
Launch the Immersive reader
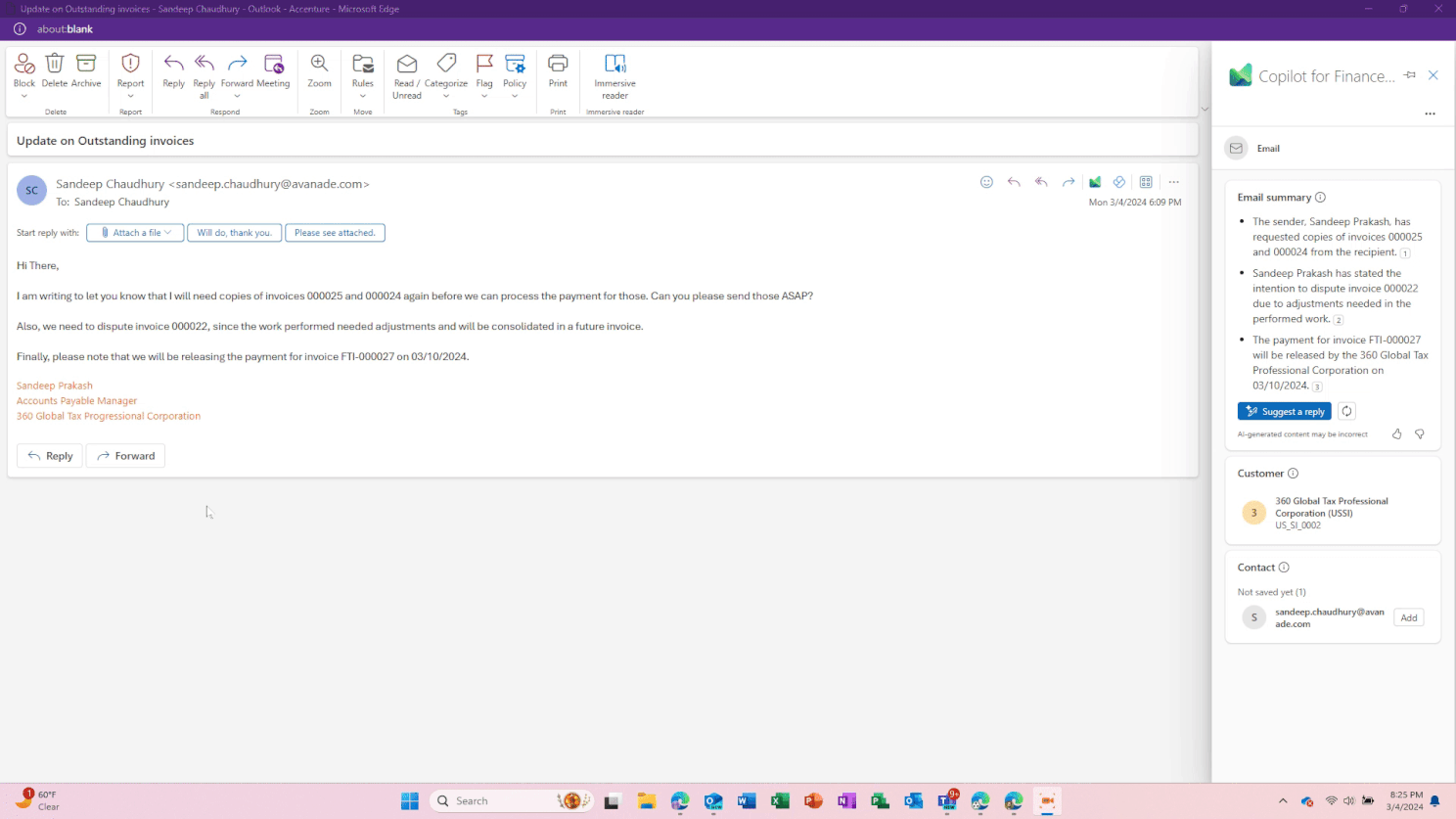(614, 65)
